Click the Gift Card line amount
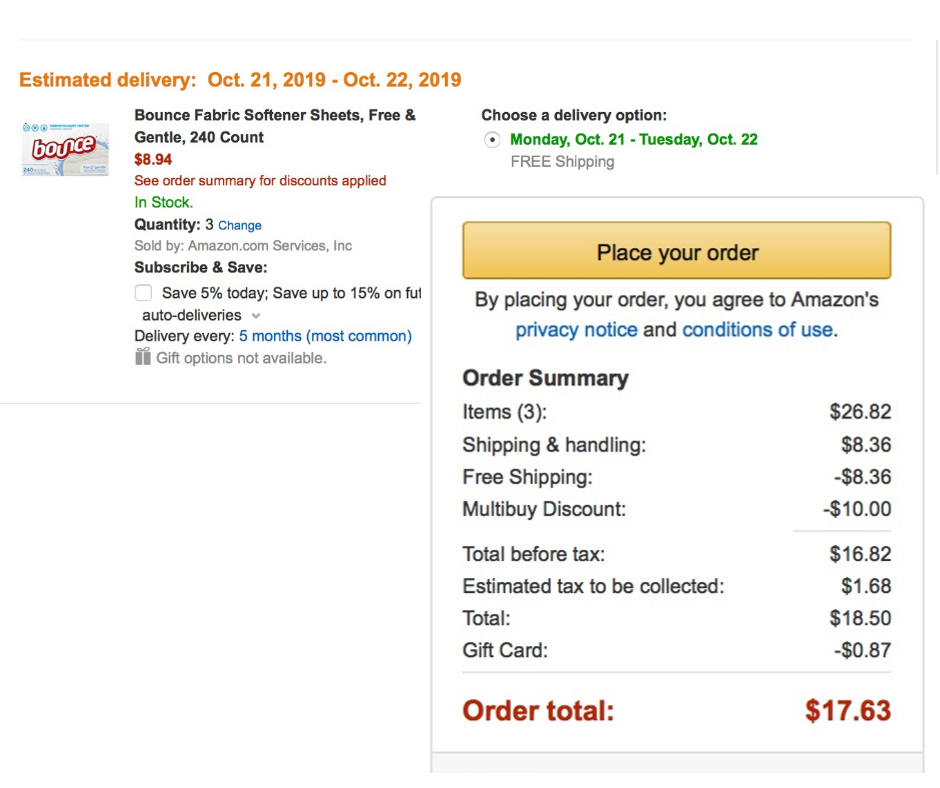 click(863, 651)
